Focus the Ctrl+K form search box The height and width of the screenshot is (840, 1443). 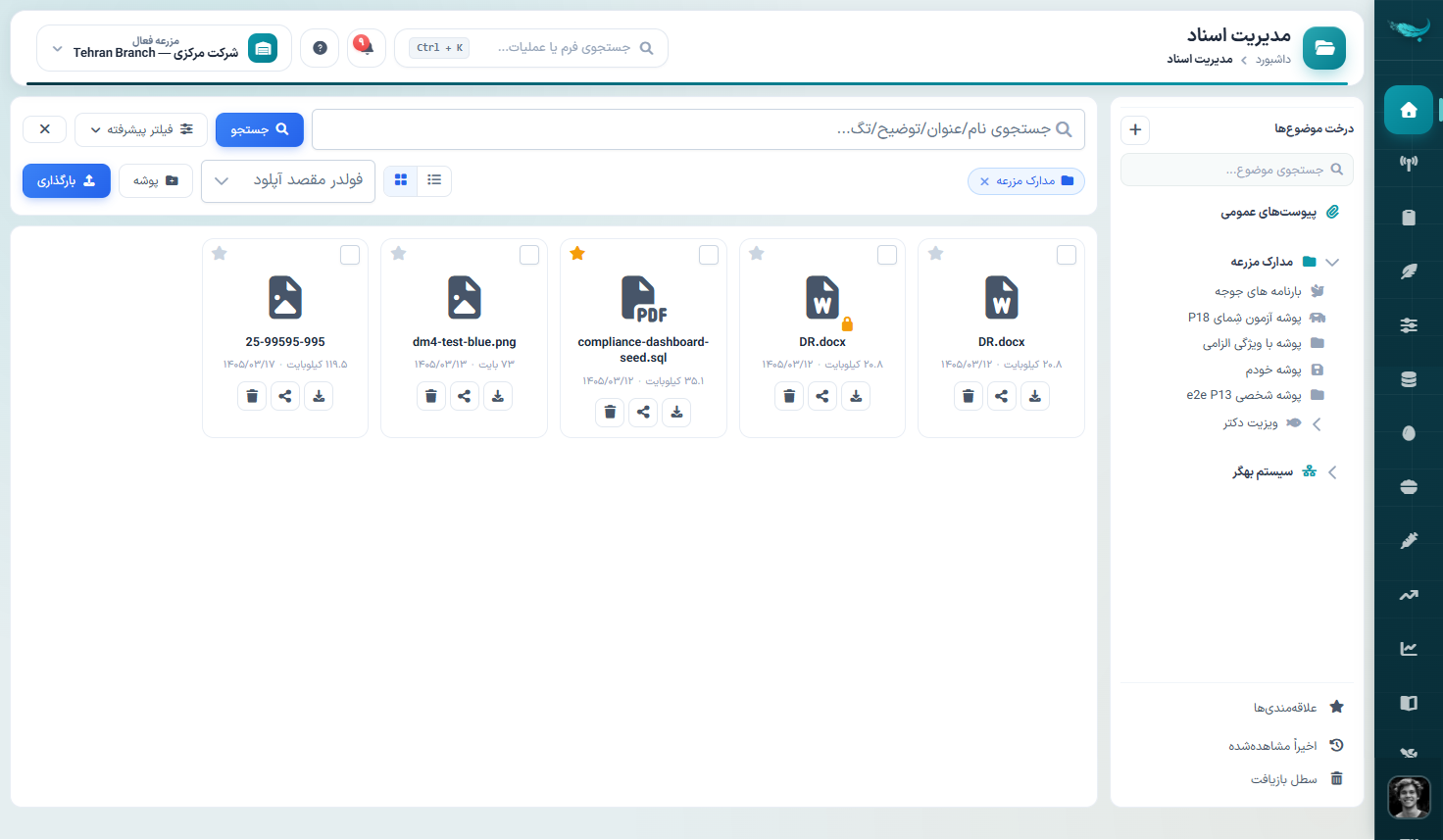coord(531,48)
